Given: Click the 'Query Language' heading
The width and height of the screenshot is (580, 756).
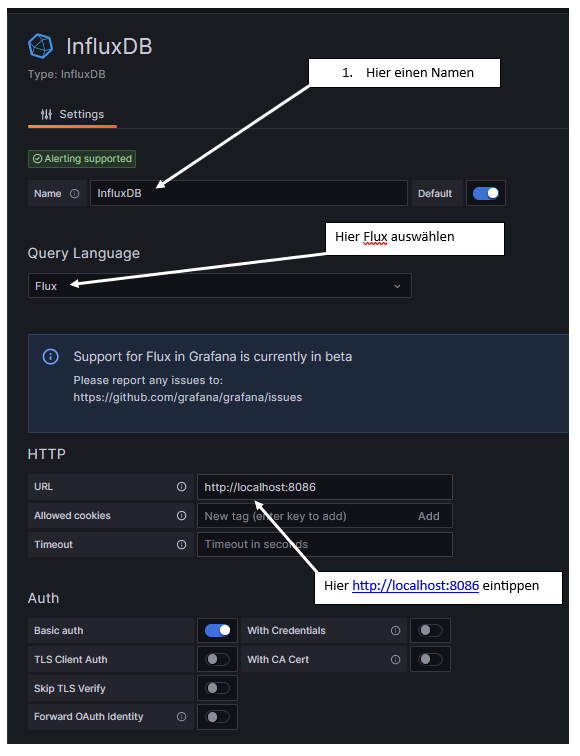Looking at the screenshot, I should (84, 253).
